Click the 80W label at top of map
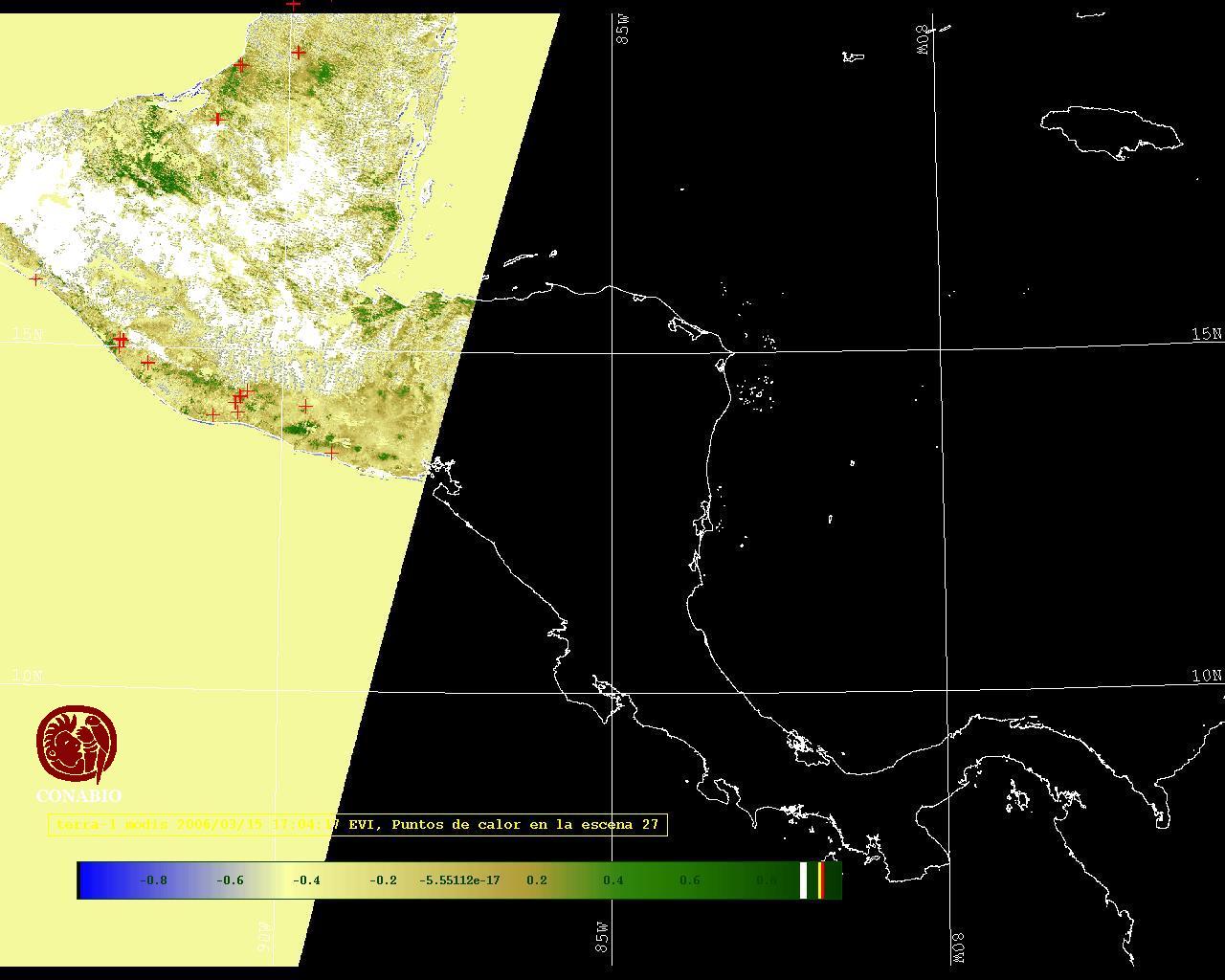 tap(923, 38)
